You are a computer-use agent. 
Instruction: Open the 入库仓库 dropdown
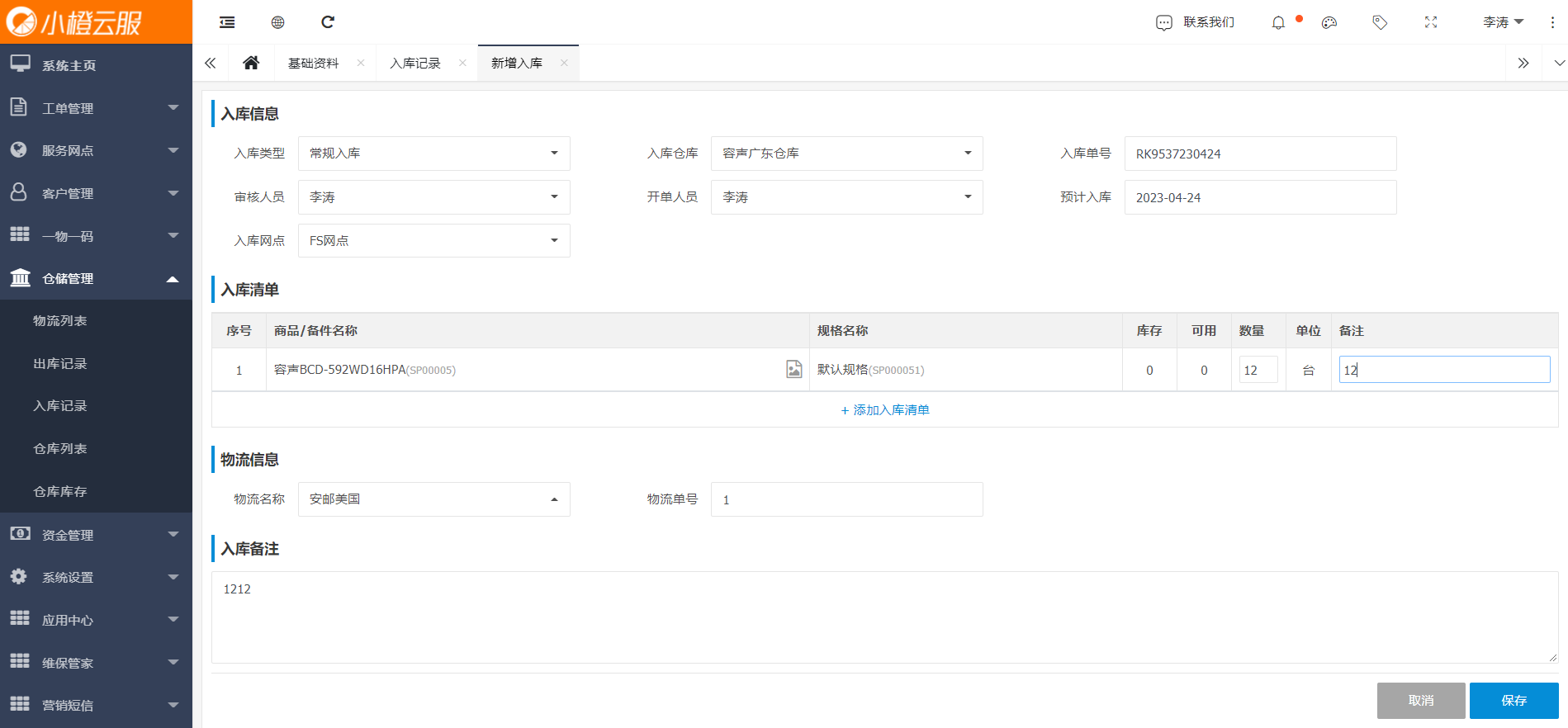847,154
